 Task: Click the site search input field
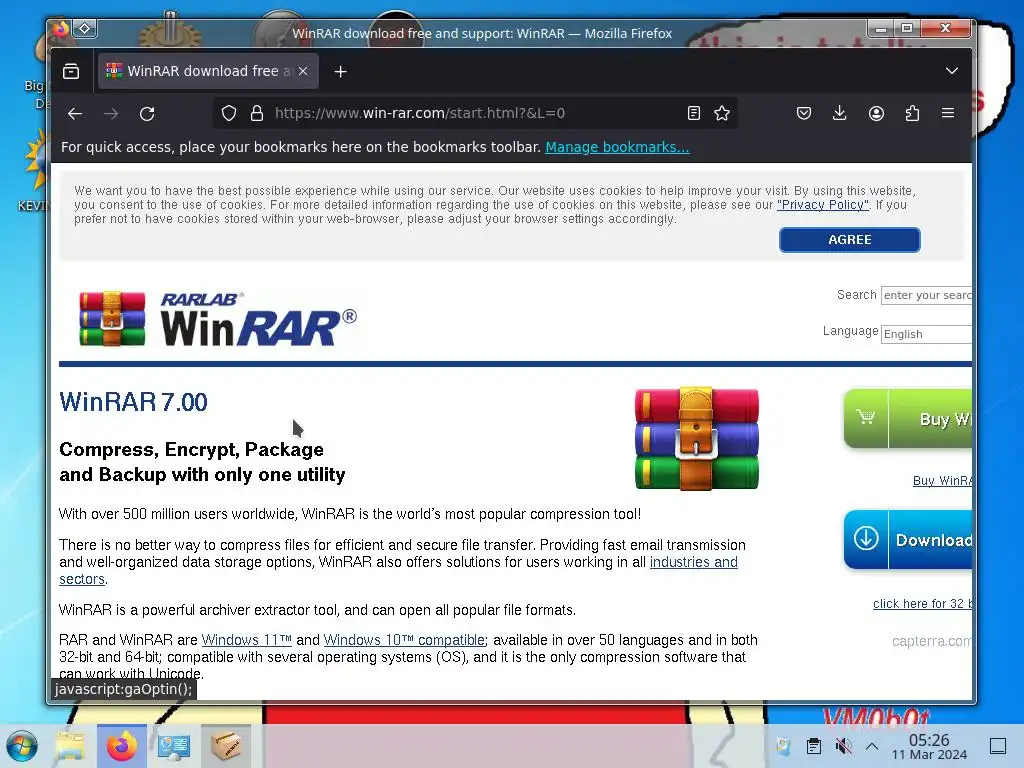pos(926,295)
